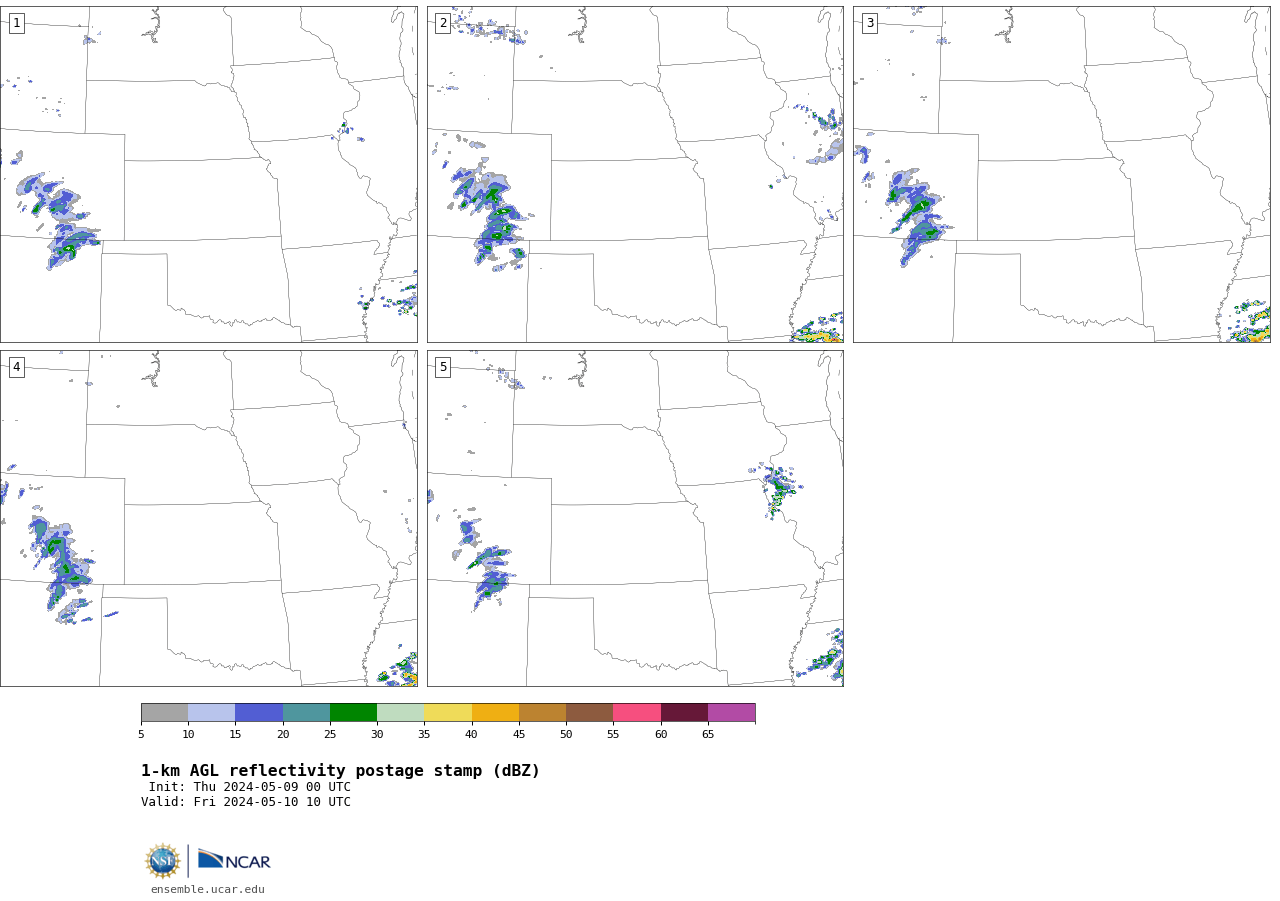
Task: Click the pale green 30-35 dBZ swatch
Action: pos(400,712)
